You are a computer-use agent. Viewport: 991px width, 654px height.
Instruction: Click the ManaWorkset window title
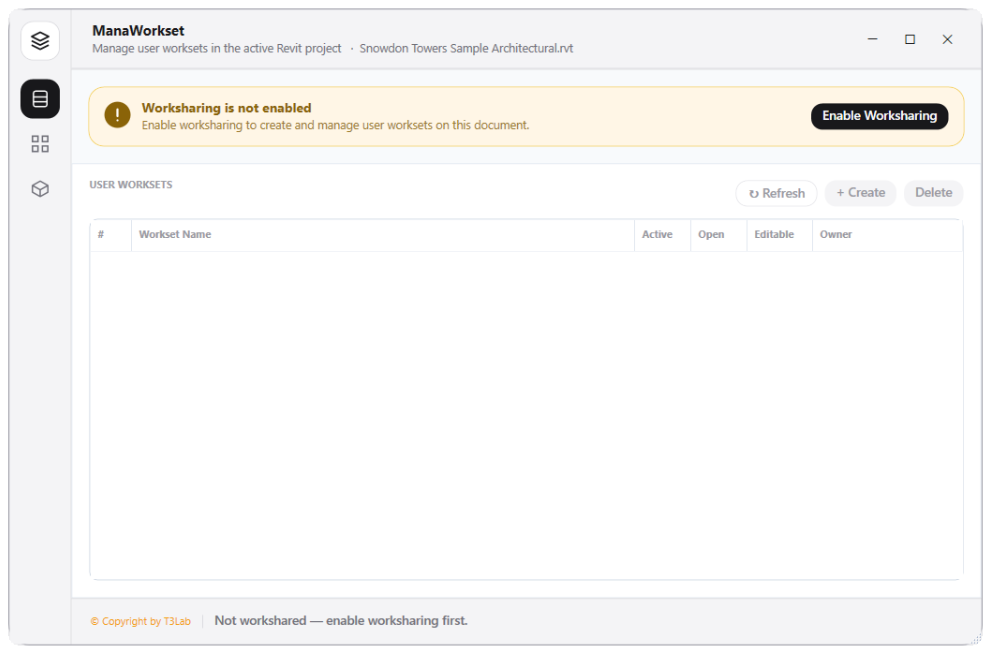coord(138,30)
